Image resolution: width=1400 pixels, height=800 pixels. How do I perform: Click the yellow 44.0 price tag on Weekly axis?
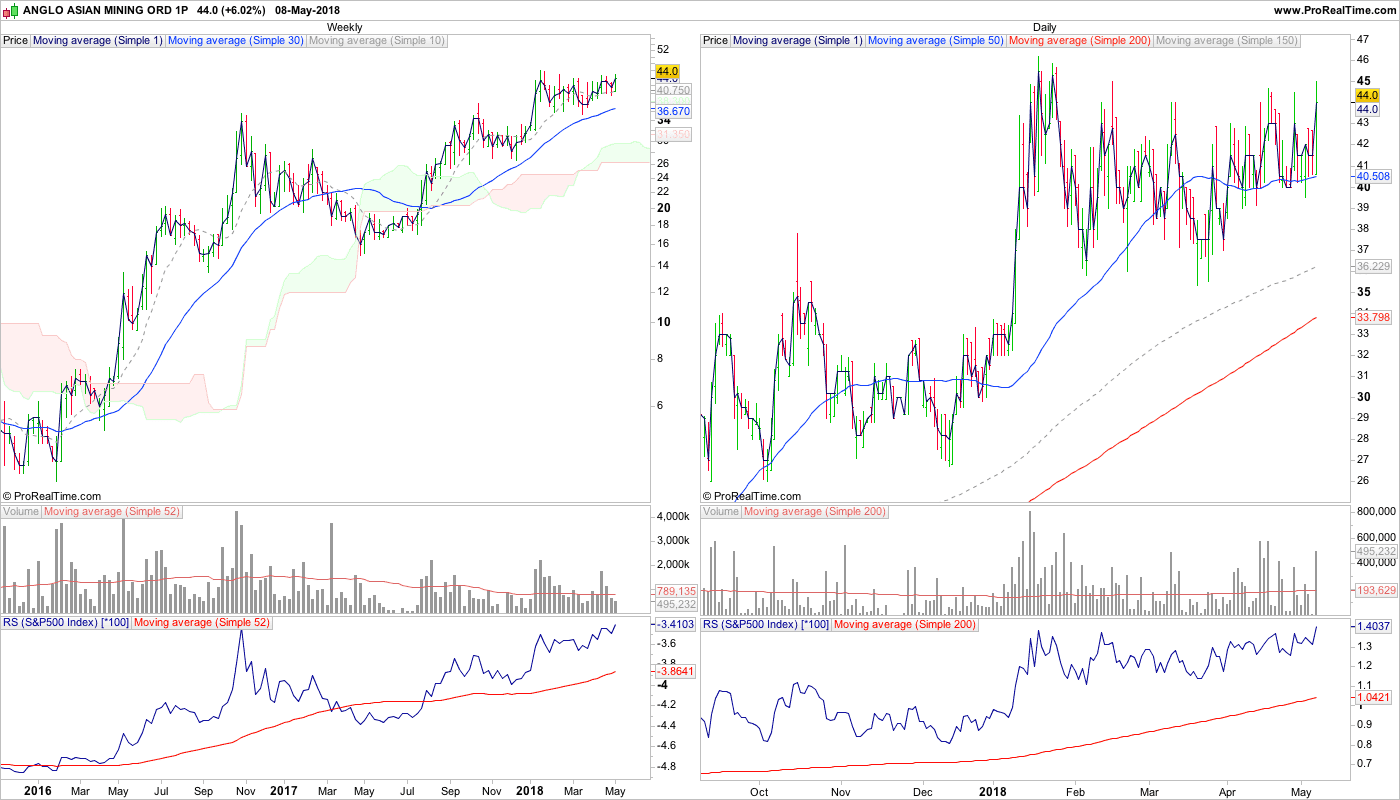667,72
